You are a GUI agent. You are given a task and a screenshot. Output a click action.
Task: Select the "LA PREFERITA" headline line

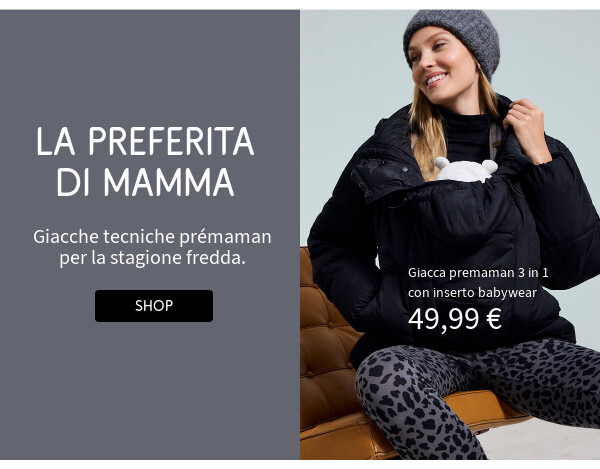[x=145, y=141]
